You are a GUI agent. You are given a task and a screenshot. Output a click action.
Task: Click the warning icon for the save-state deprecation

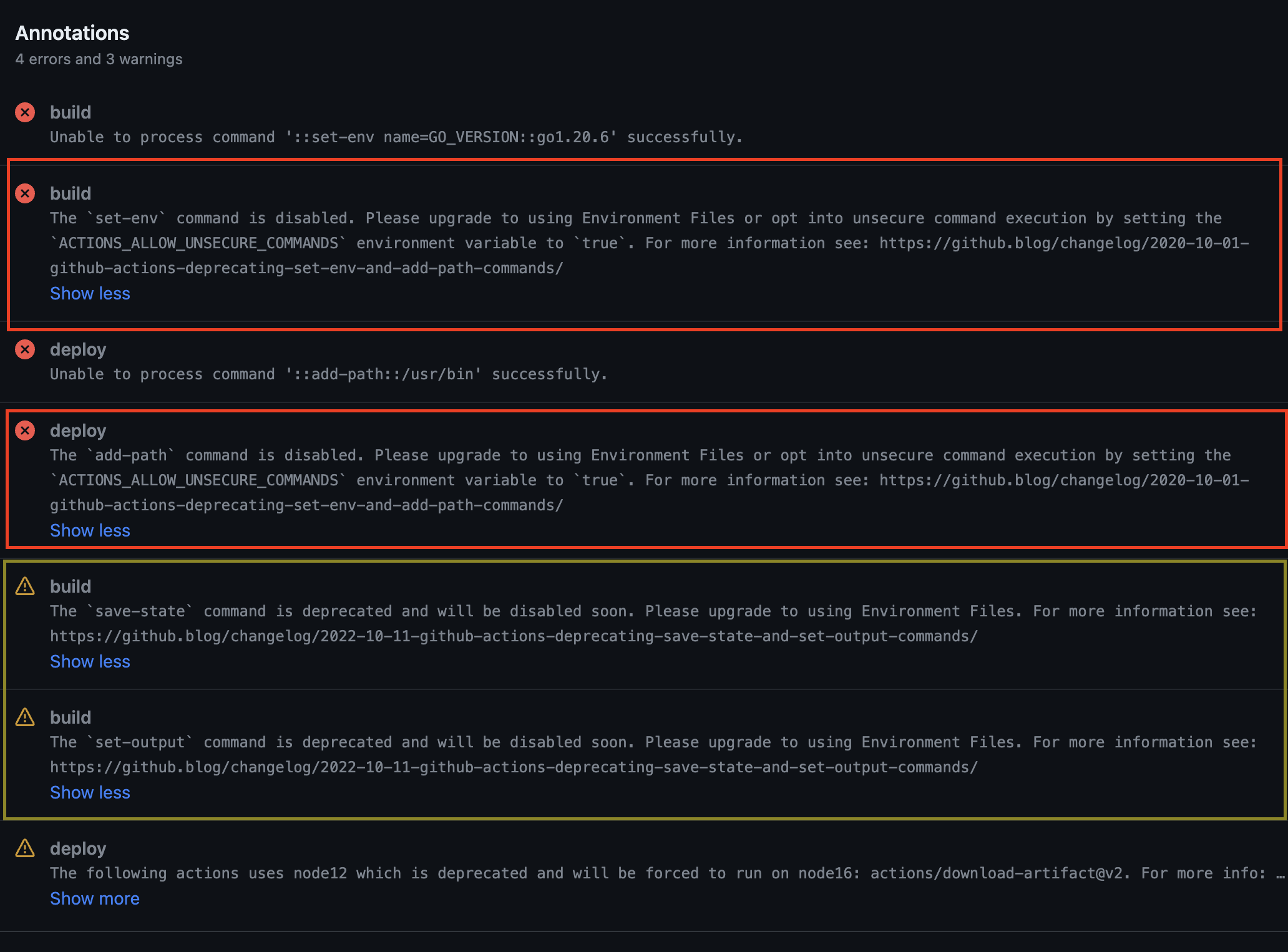point(25,586)
